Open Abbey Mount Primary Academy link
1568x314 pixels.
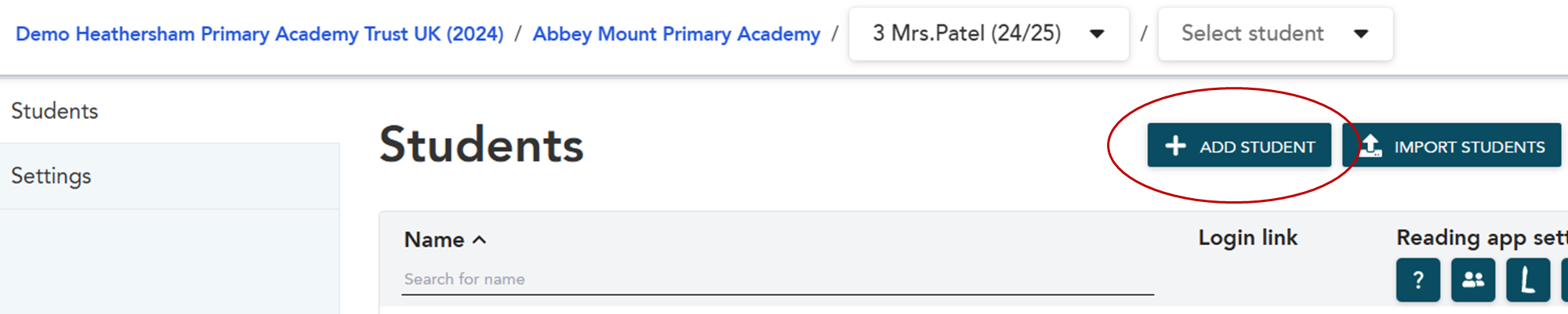point(677,34)
